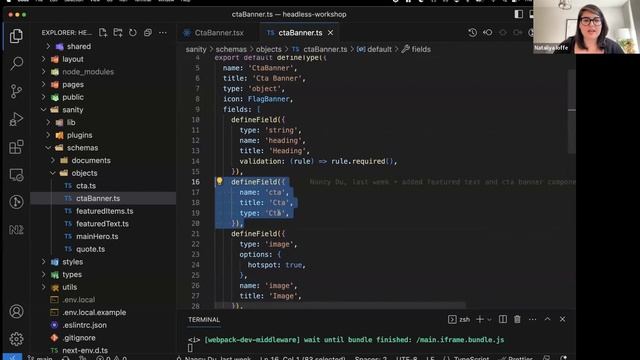The height and width of the screenshot is (360, 640).
Task: Open the Accounts menu icon
Action: pos(16,311)
